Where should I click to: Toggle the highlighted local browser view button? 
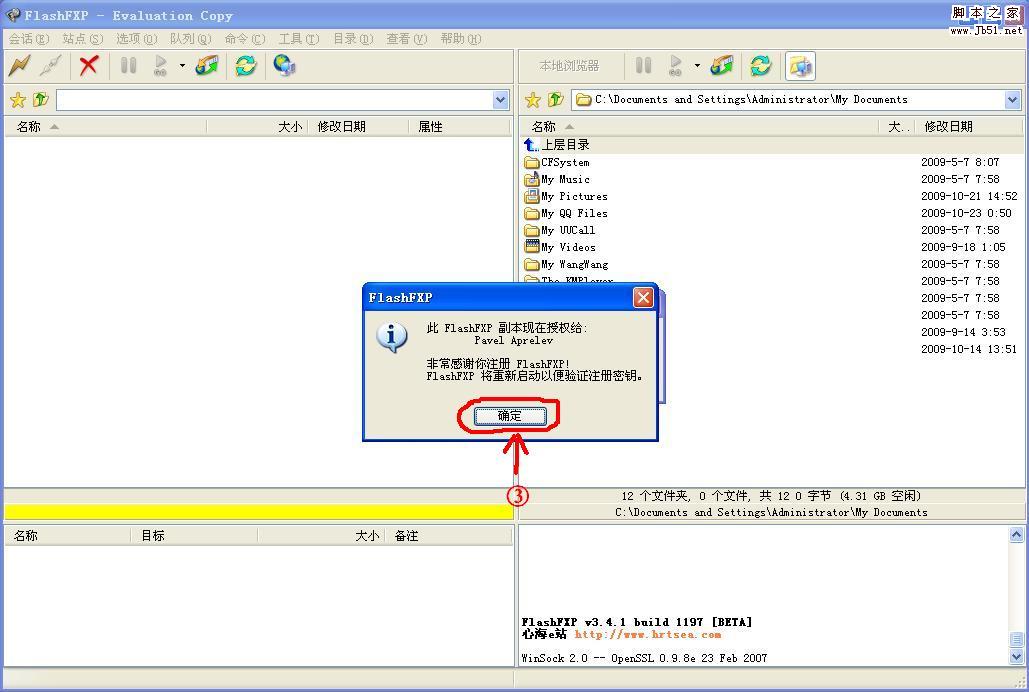click(800, 66)
